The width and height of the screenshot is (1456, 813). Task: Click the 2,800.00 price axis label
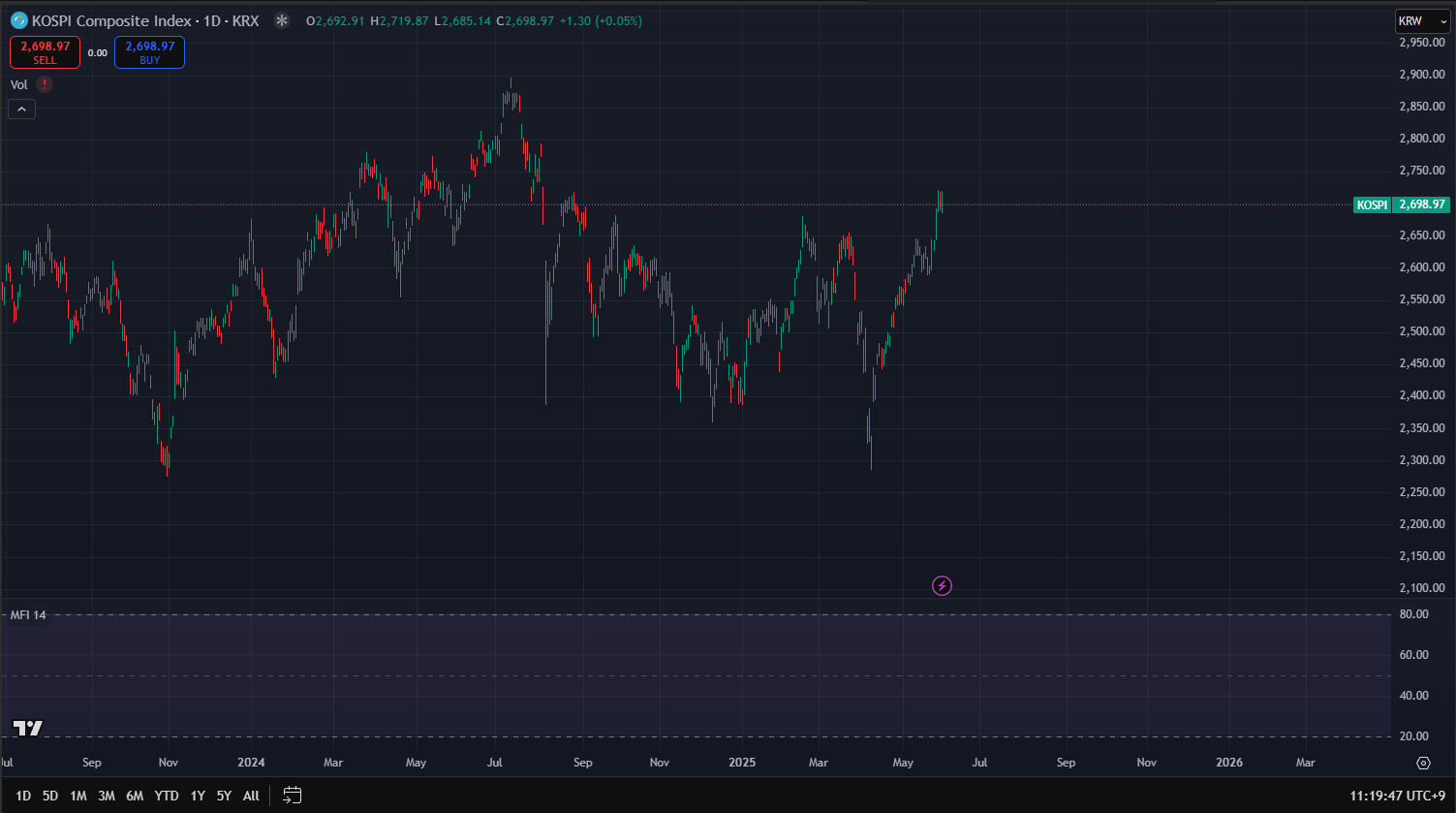pyautogui.click(x=1422, y=139)
